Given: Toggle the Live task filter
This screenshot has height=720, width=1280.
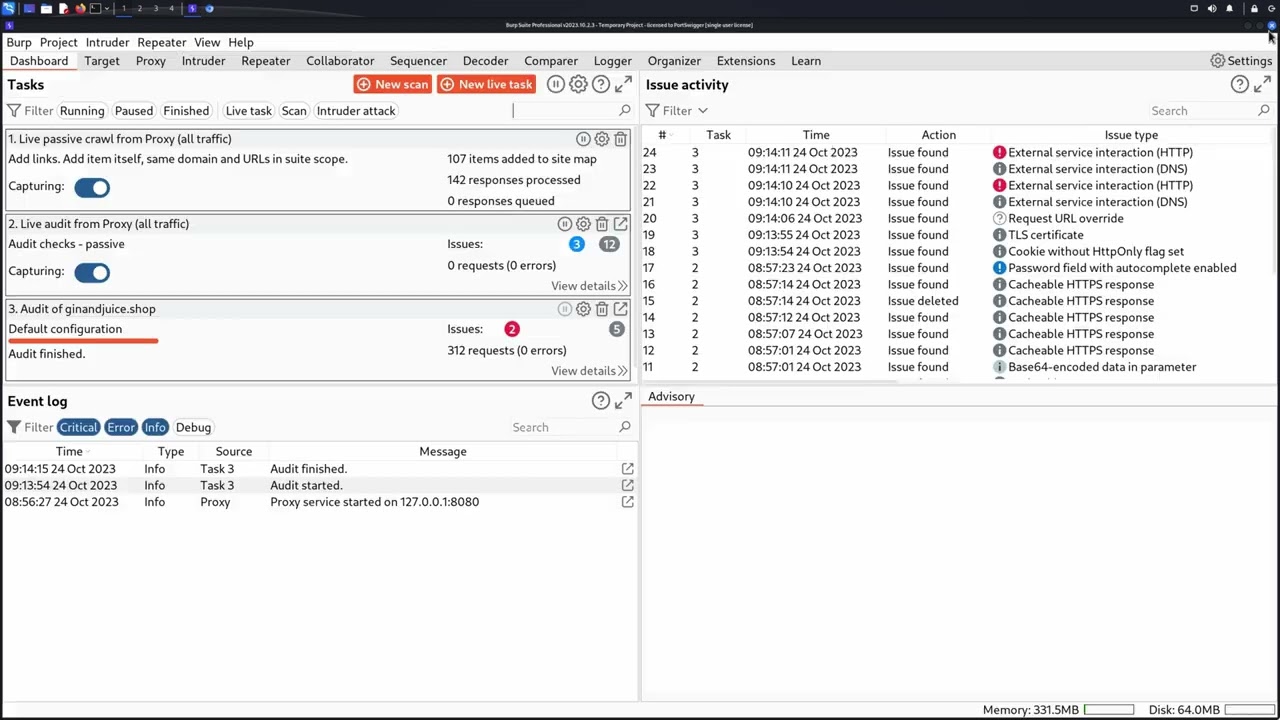Looking at the screenshot, I should [248, 111].
